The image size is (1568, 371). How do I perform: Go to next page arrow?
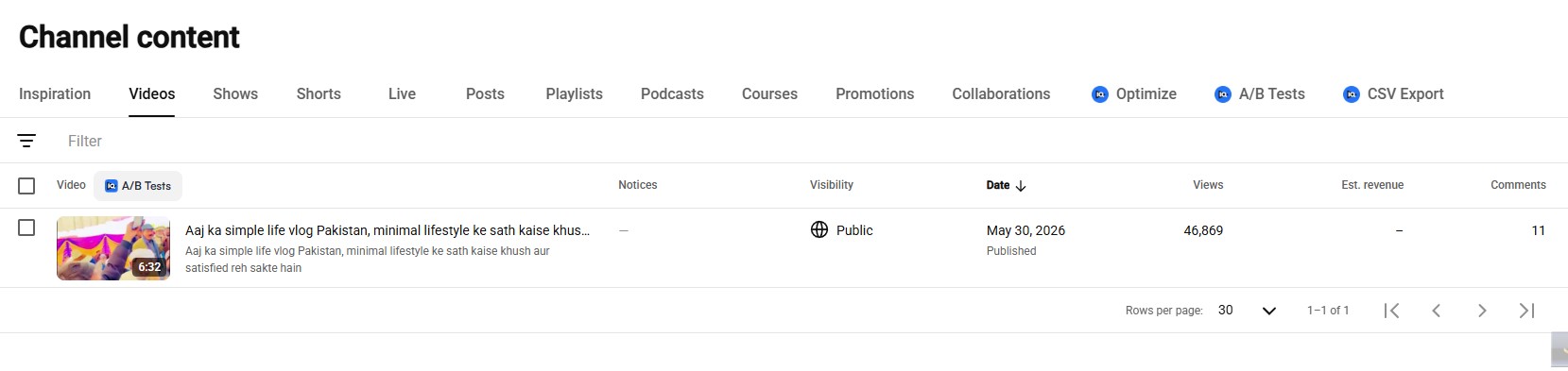1482,311
